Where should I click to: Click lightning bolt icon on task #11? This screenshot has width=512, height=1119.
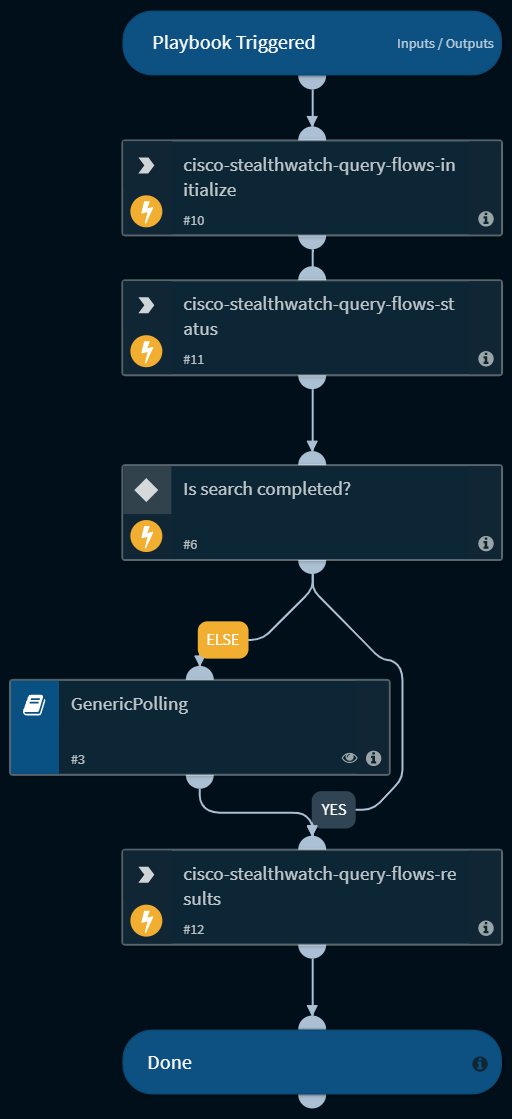tap(146, 352)
